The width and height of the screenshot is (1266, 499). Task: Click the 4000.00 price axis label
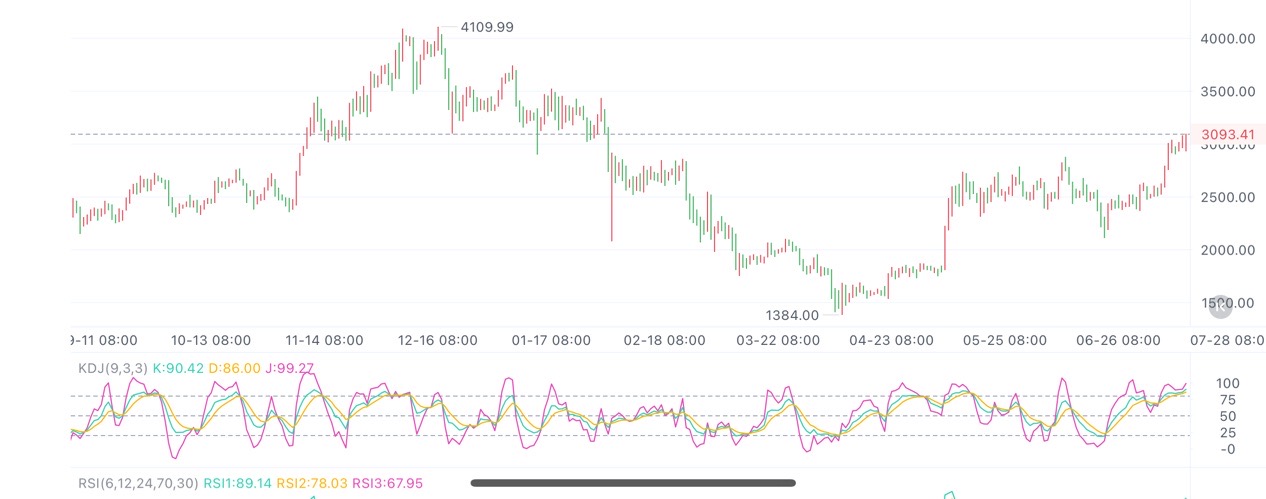coord(1227,39)
